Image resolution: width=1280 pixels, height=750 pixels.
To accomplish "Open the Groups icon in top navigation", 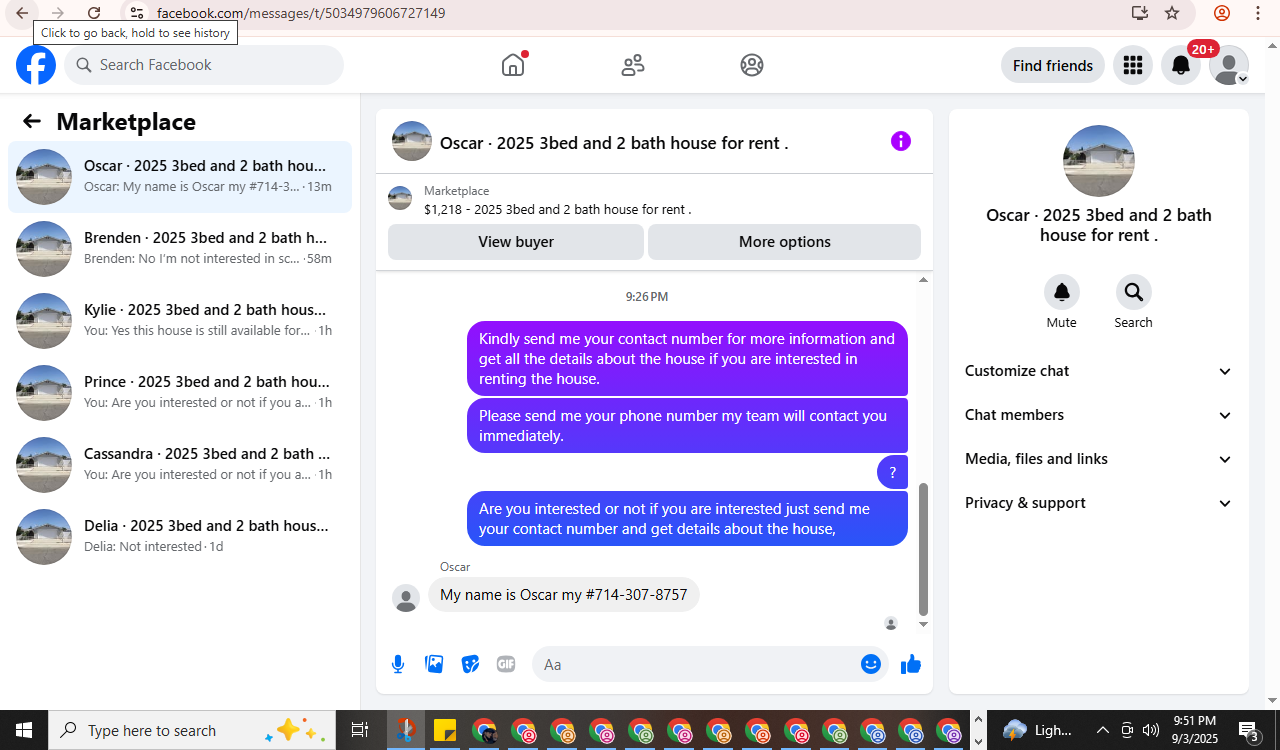I will pos(752,65).
